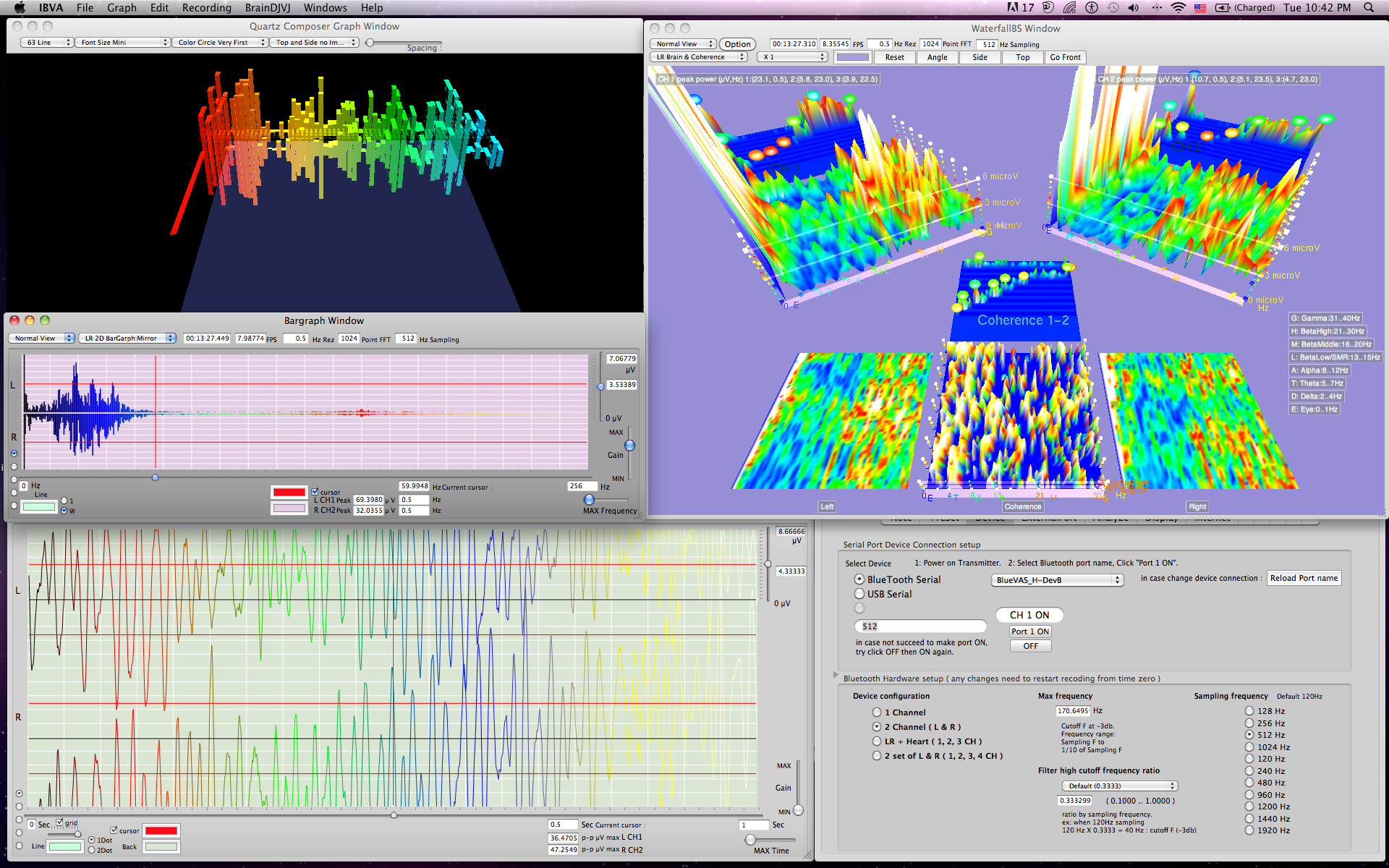Open the File menu
Screen dimensions: 1389x868
85,8
